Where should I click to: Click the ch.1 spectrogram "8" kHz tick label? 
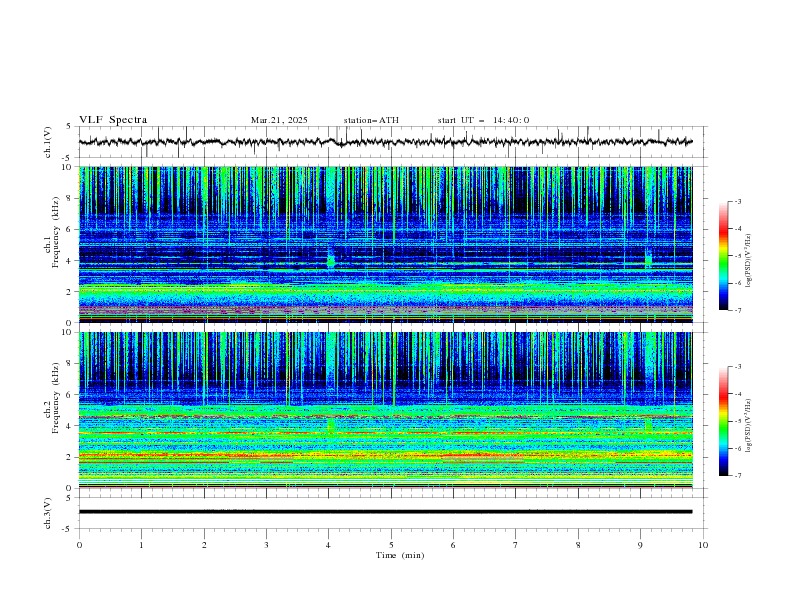click(70, 198)
